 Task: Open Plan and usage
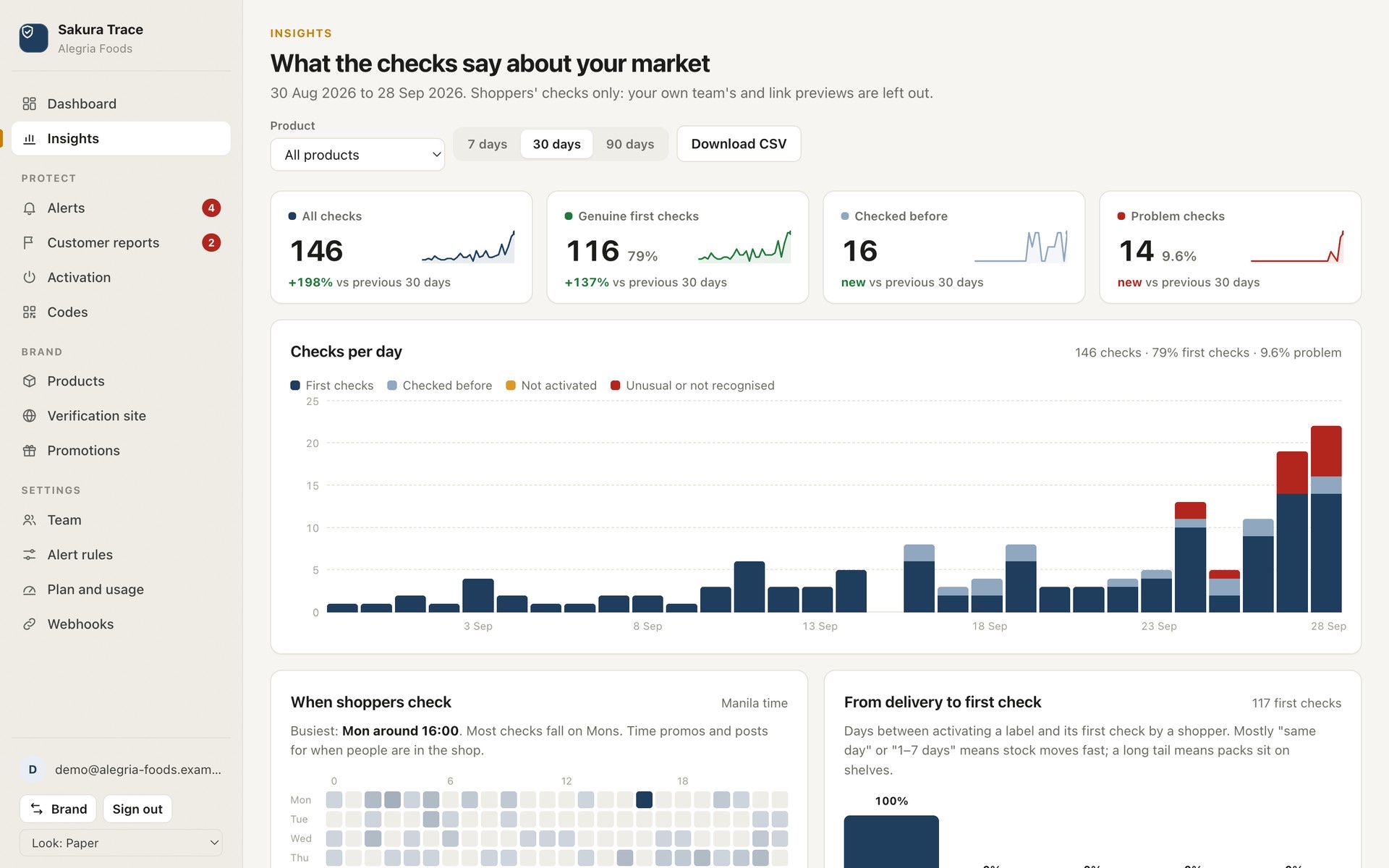[121, 590]
